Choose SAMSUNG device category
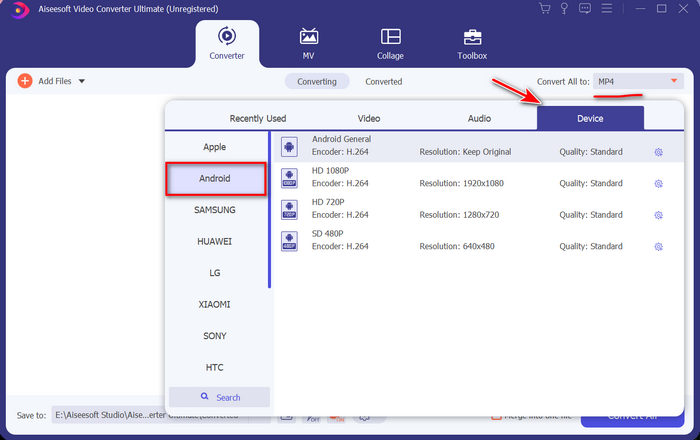 click(215, 210)
